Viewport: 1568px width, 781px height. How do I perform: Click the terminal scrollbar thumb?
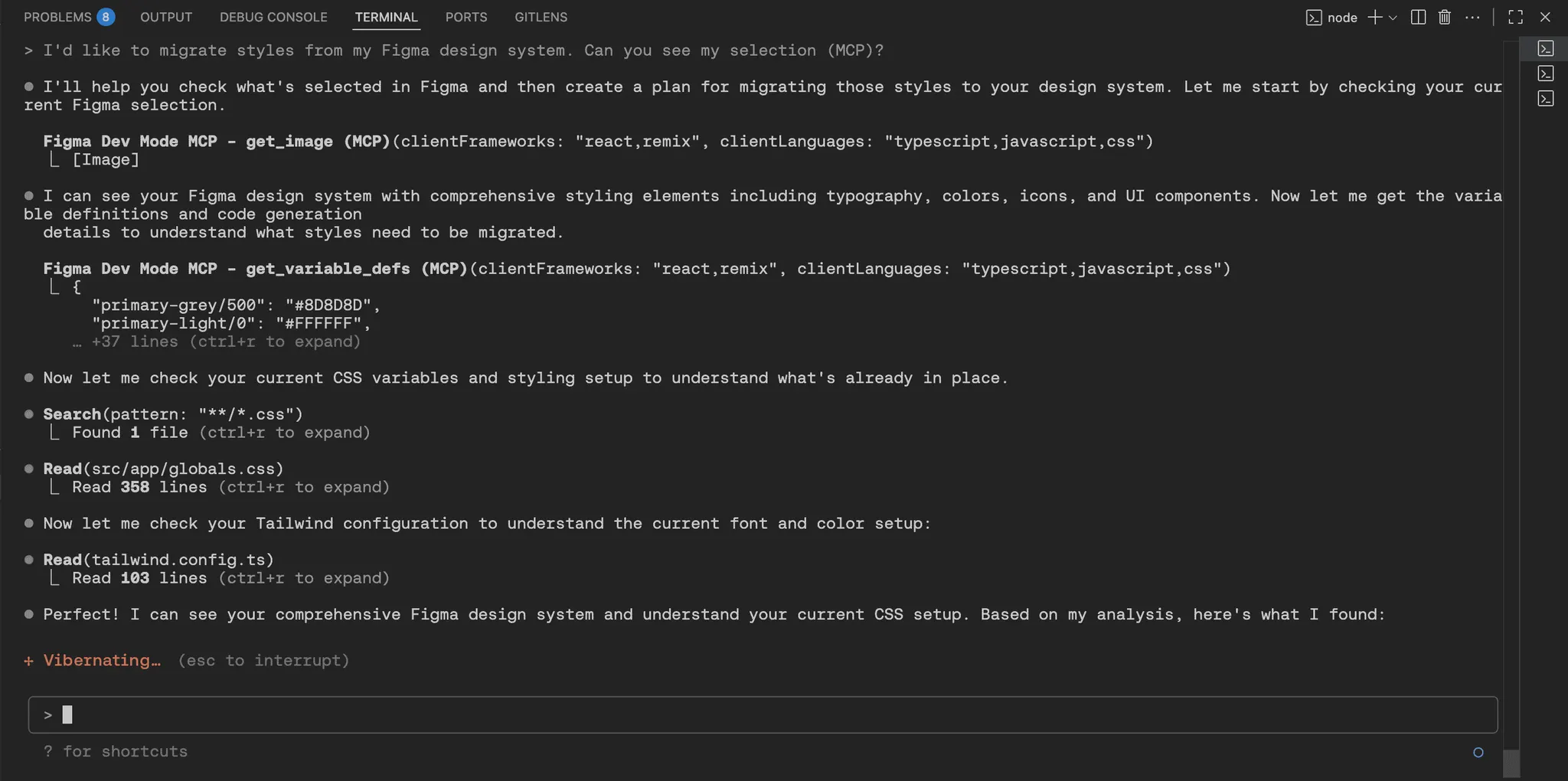[1511, 763]
